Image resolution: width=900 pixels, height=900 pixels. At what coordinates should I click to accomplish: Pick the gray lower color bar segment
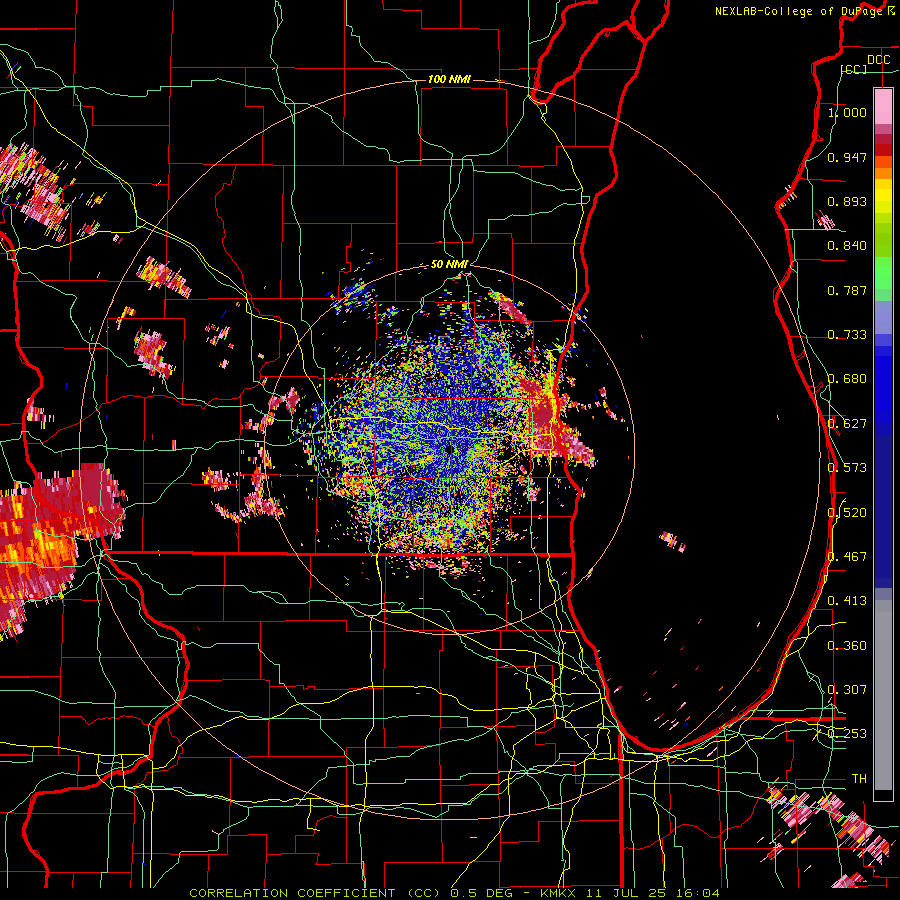883,695
